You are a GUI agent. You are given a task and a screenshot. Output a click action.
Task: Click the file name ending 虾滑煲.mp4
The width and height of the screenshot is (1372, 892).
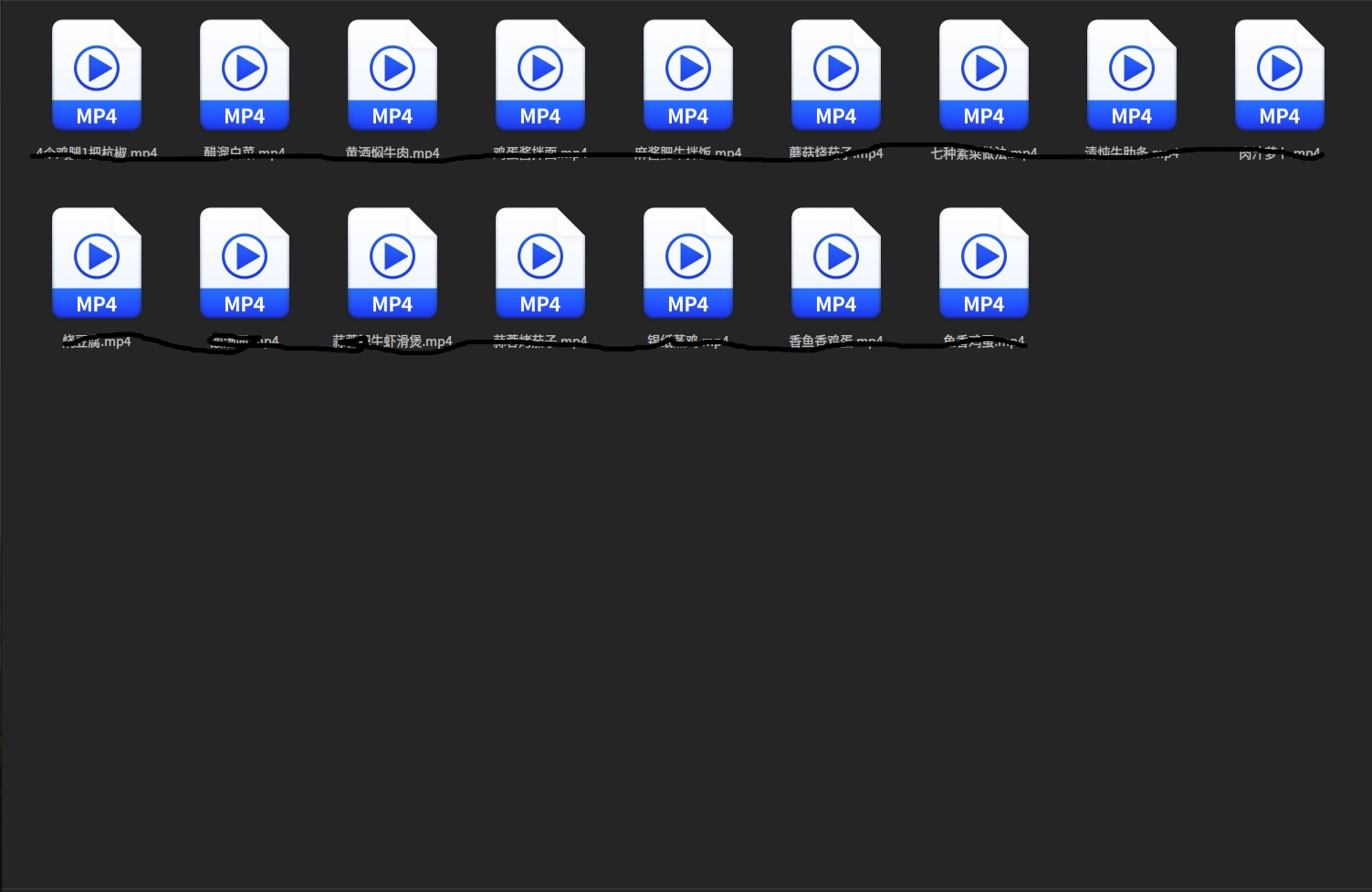(x=393, y=341)
